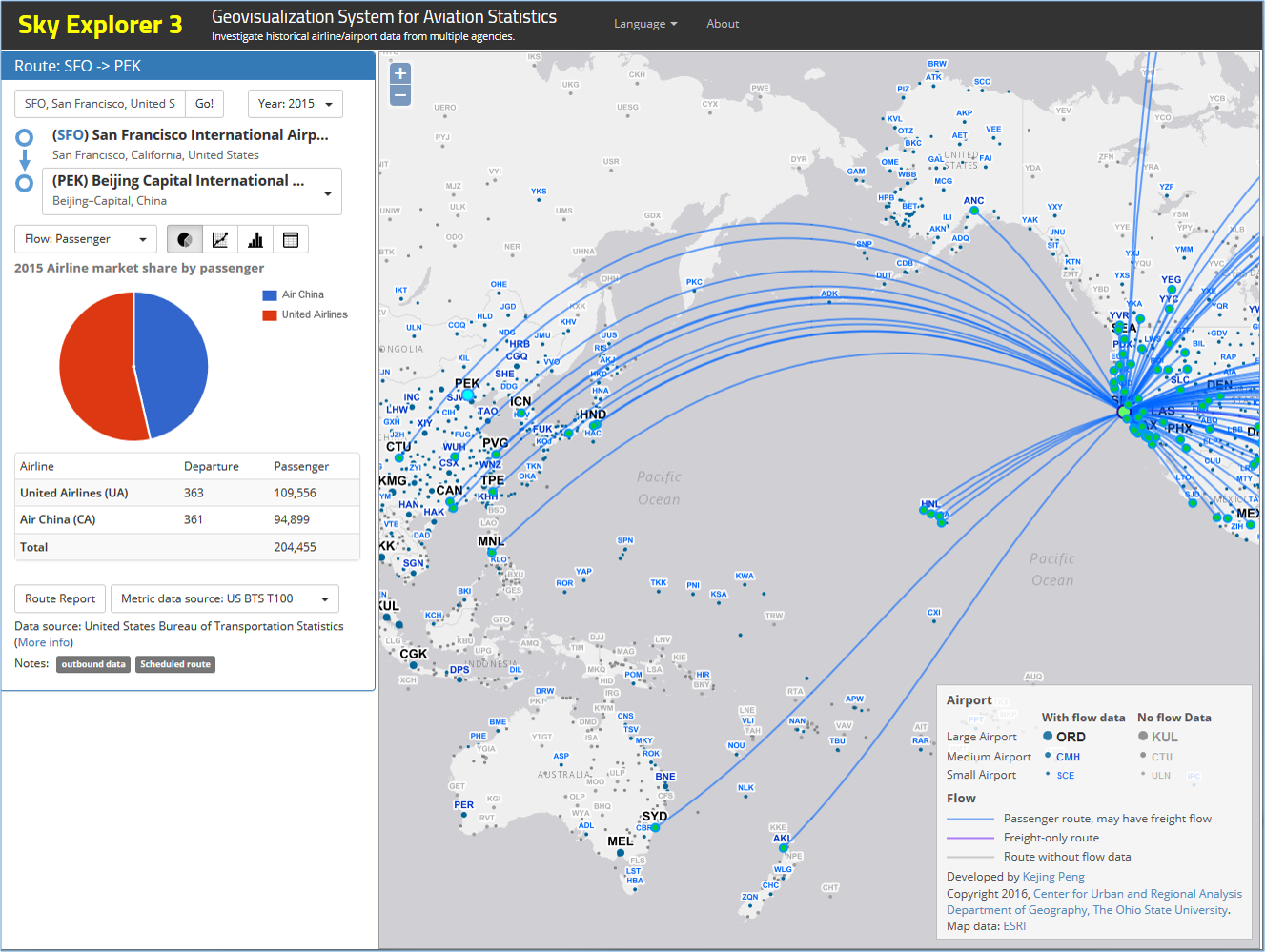The height and width of the screenshot is (952, 1265).
Task: Click the outbound data tag
Action: pos(93,664)
